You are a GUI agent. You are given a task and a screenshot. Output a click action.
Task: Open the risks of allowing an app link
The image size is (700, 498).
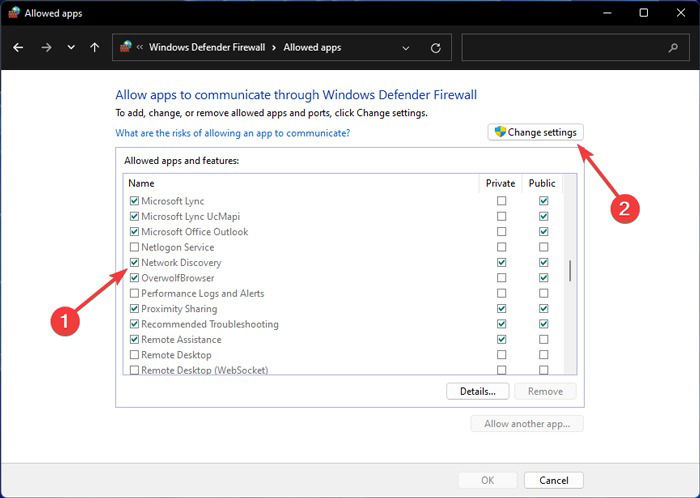coord(233,133)
